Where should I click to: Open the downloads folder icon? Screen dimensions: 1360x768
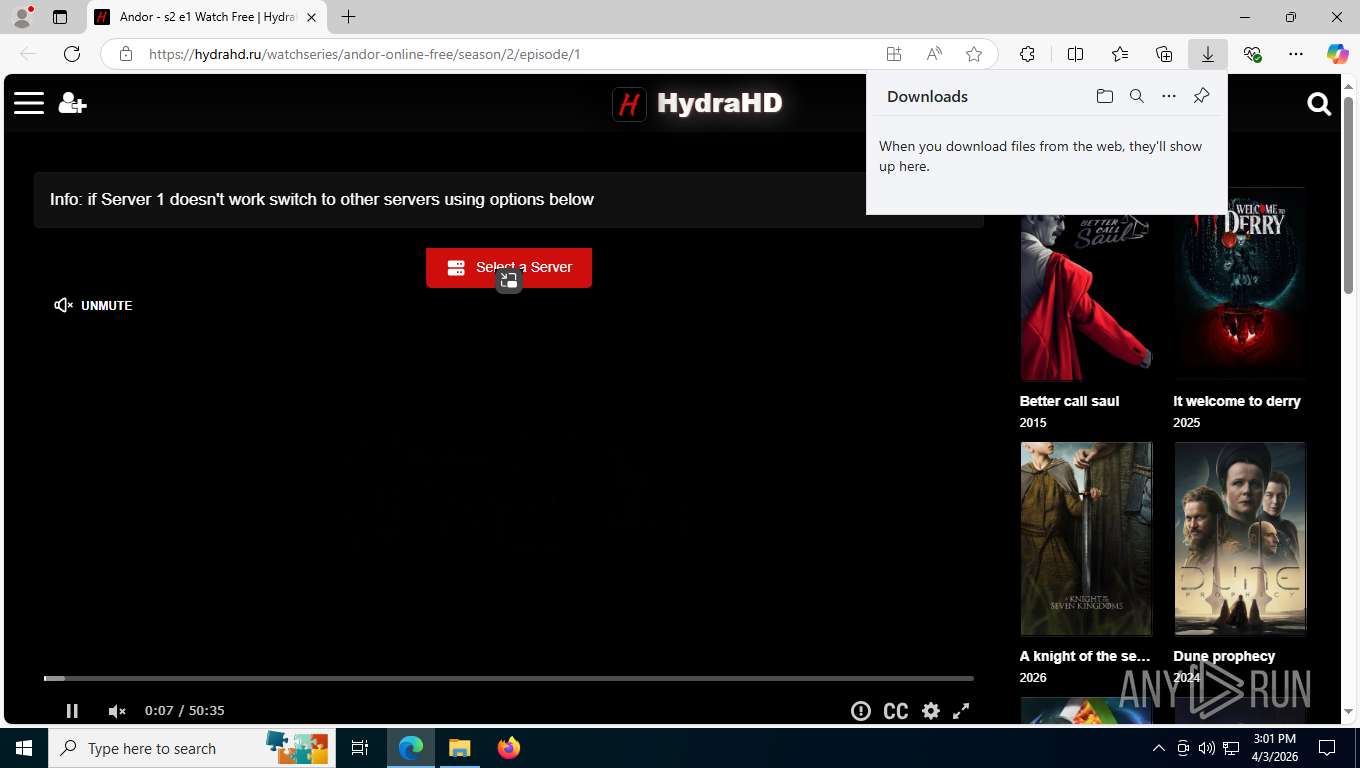coord(1105,96)
